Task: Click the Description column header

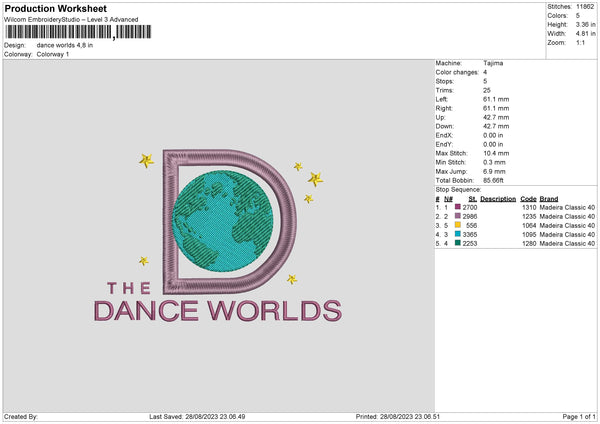Action: (497, 198)
